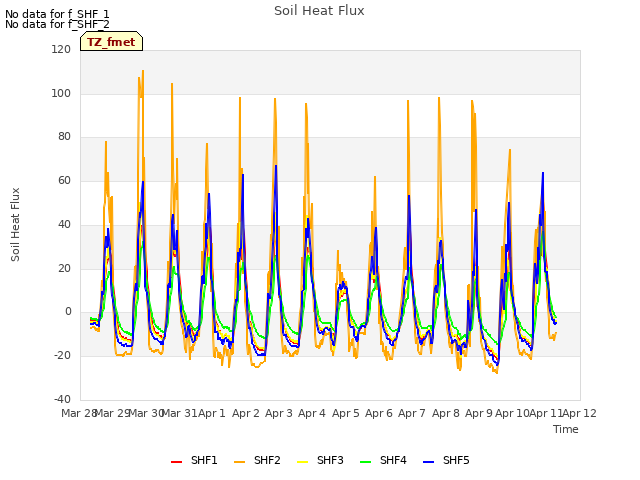Viewport: 640px width, 480px height.
Task: Click the SHF5 blue legend swatch
Action: [x=429, y=462]
